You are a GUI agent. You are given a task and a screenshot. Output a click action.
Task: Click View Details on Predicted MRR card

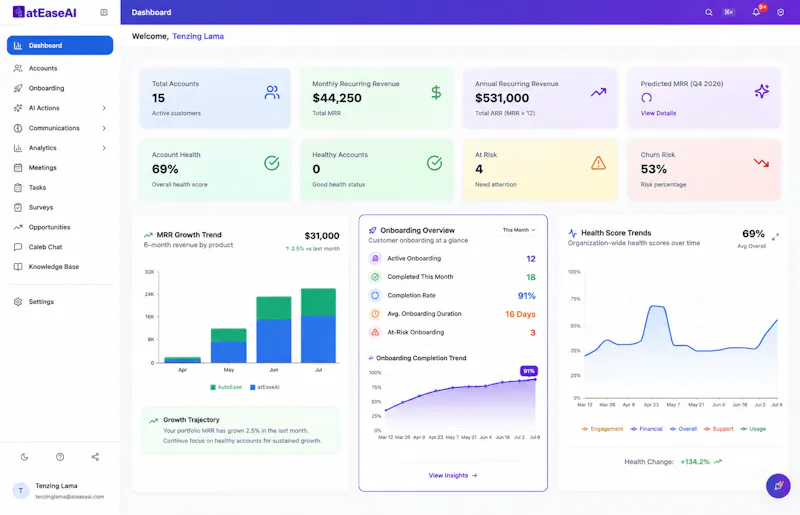click(658, 113)
